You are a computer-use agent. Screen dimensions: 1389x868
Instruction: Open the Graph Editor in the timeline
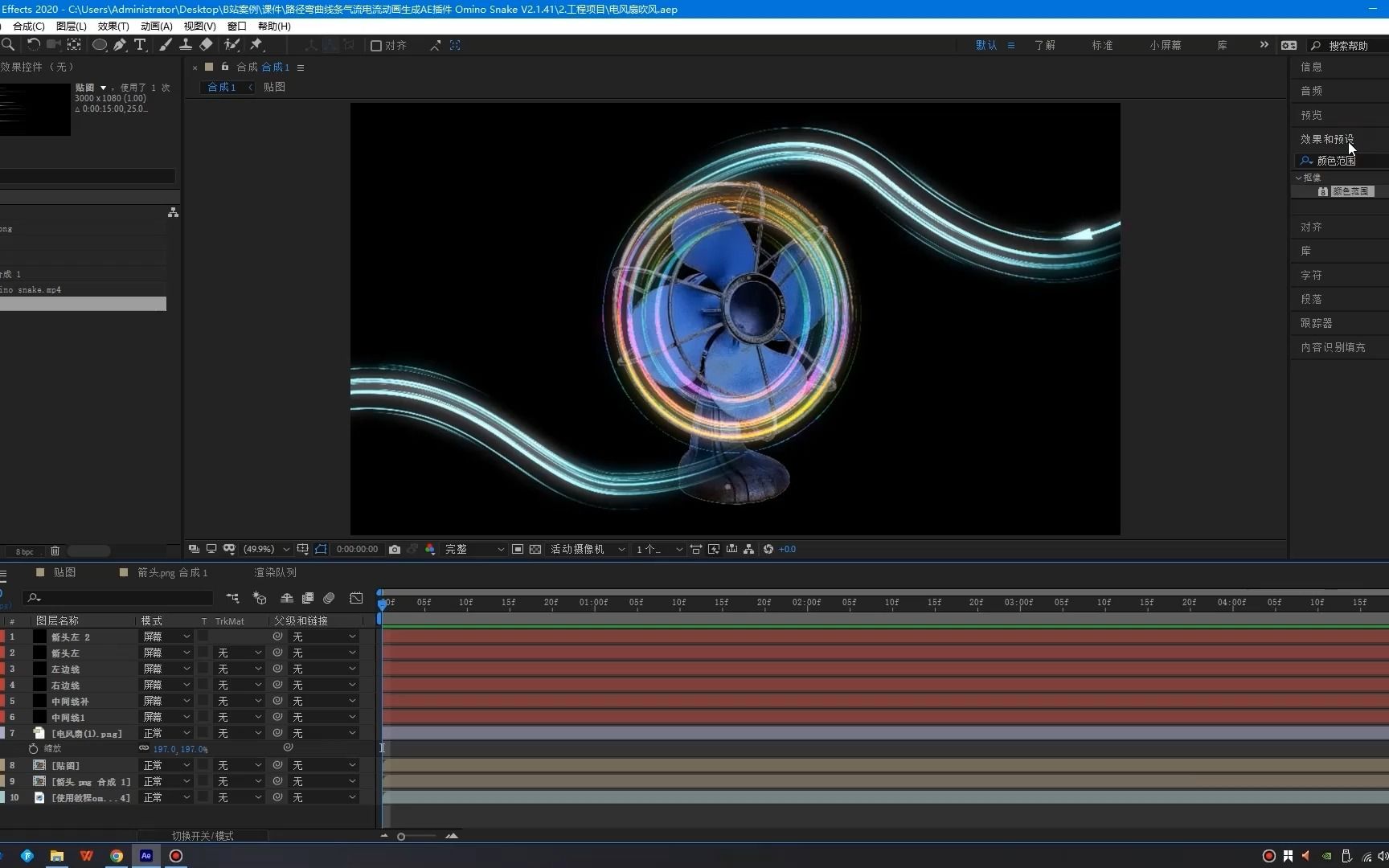coord(356,598)
